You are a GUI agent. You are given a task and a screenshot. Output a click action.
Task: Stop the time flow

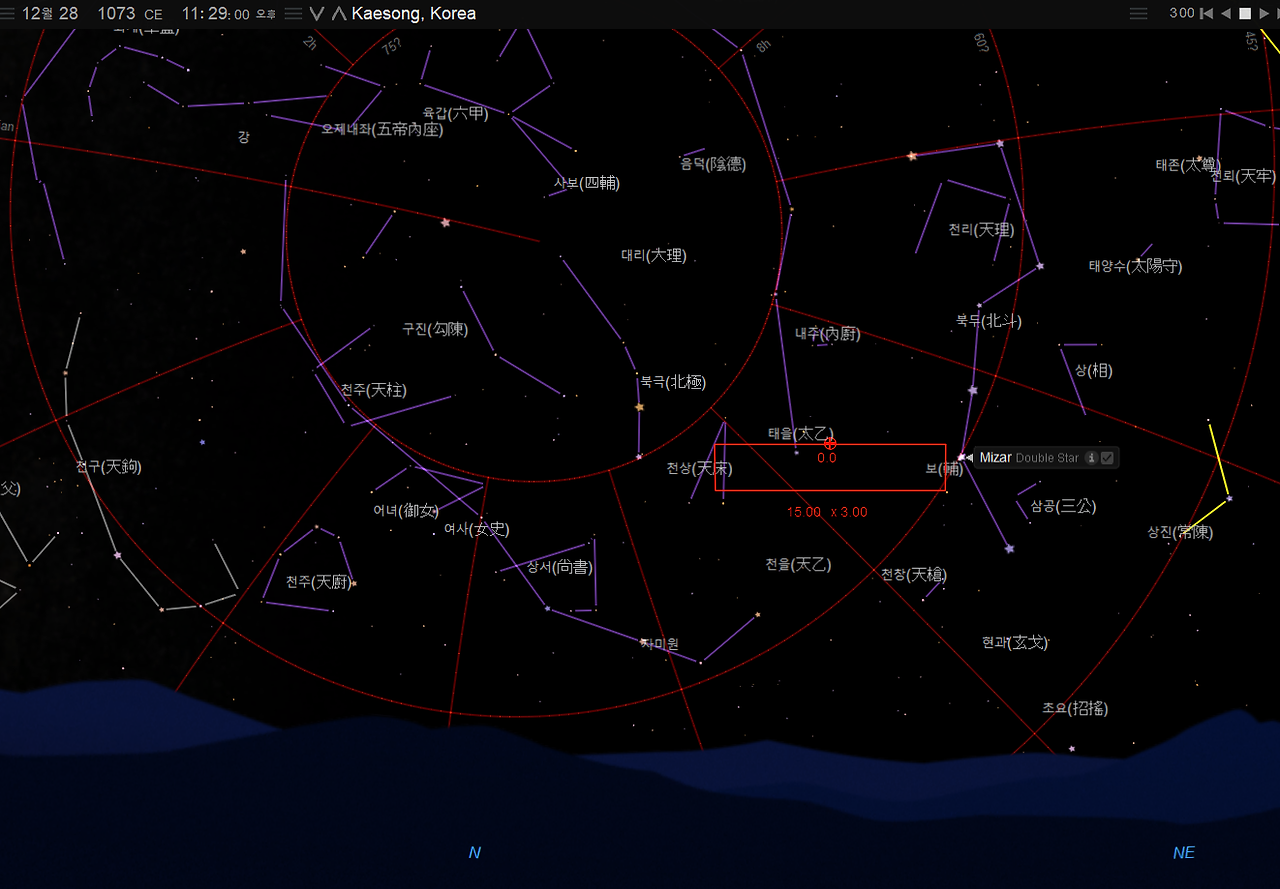click(x=1245, y=13)
